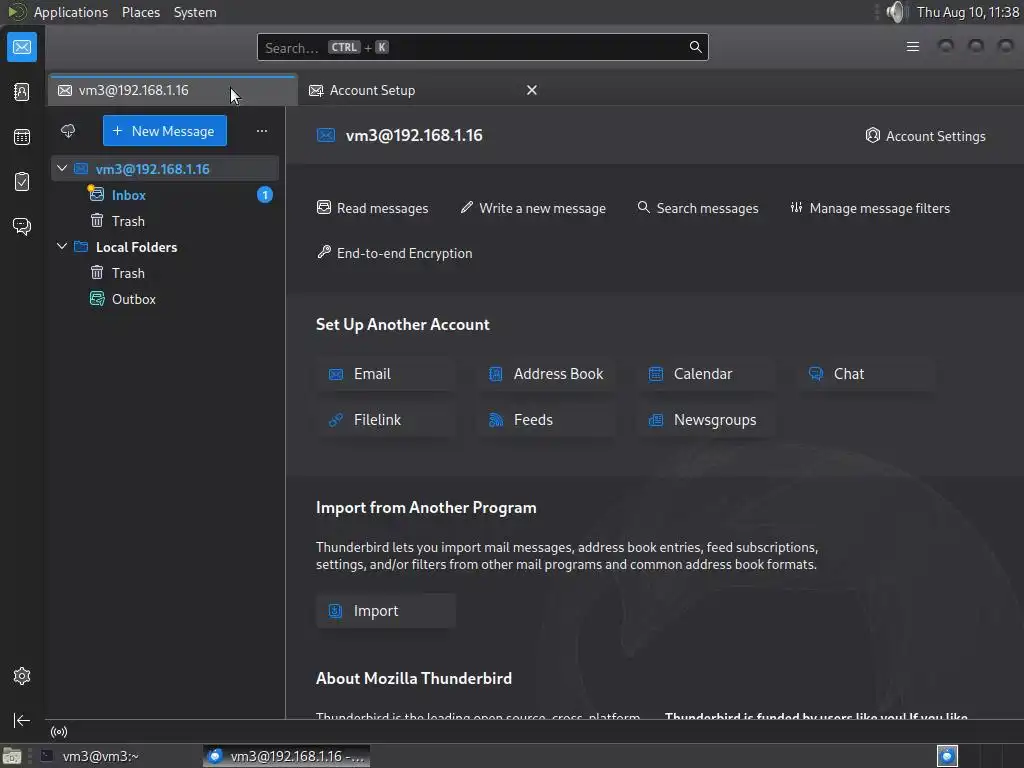The height and width of the screenshot is (768, 1024).
Task: Open the Applications menu
Action: pyautogui.click(x=71, y=12)
